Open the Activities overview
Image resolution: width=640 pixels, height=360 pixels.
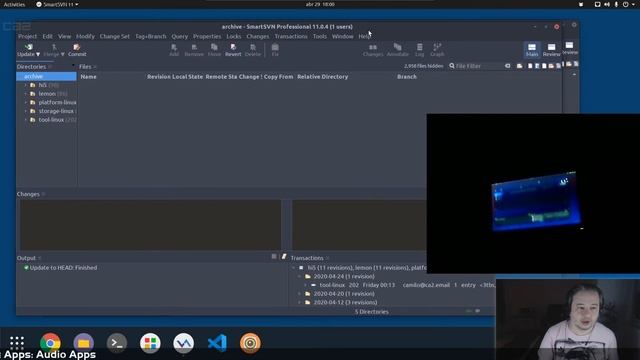[14, 4]
